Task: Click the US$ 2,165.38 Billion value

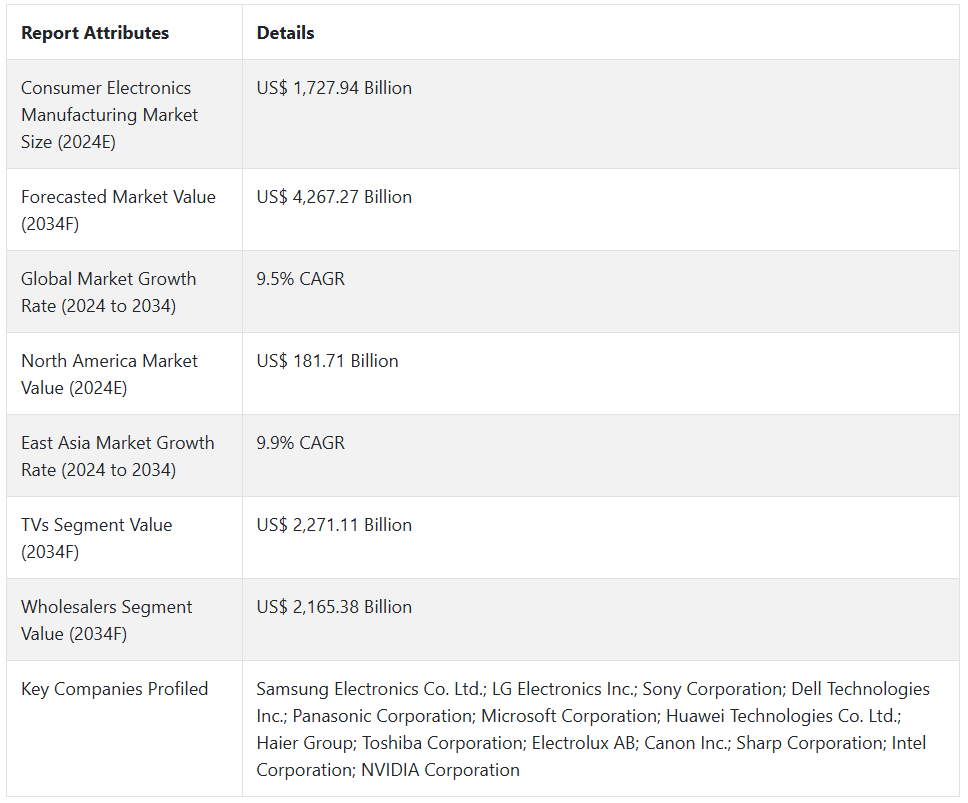Action: 334,607
